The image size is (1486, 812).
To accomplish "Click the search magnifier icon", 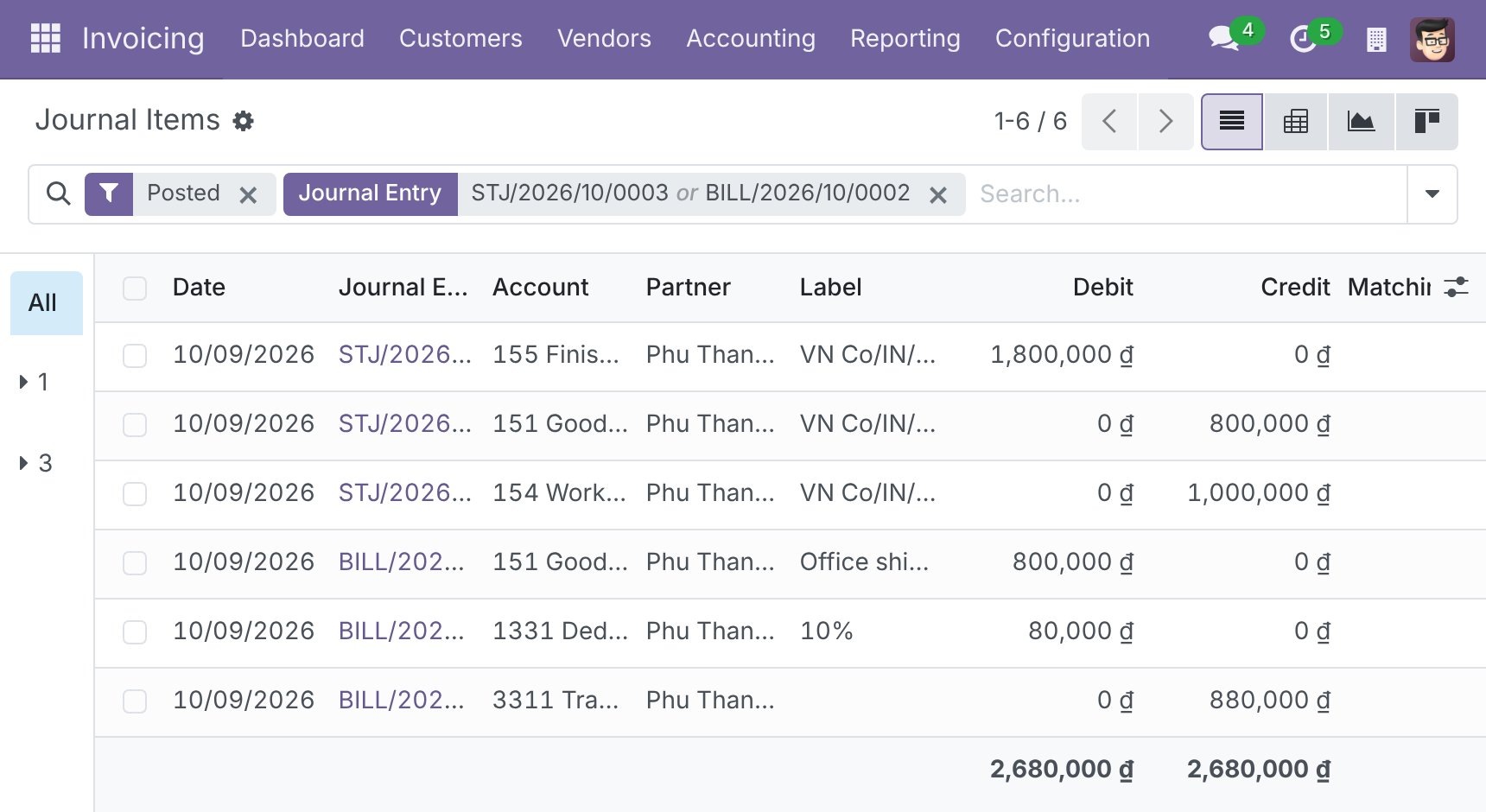I will pyautogui.click(x=58, y=193).
